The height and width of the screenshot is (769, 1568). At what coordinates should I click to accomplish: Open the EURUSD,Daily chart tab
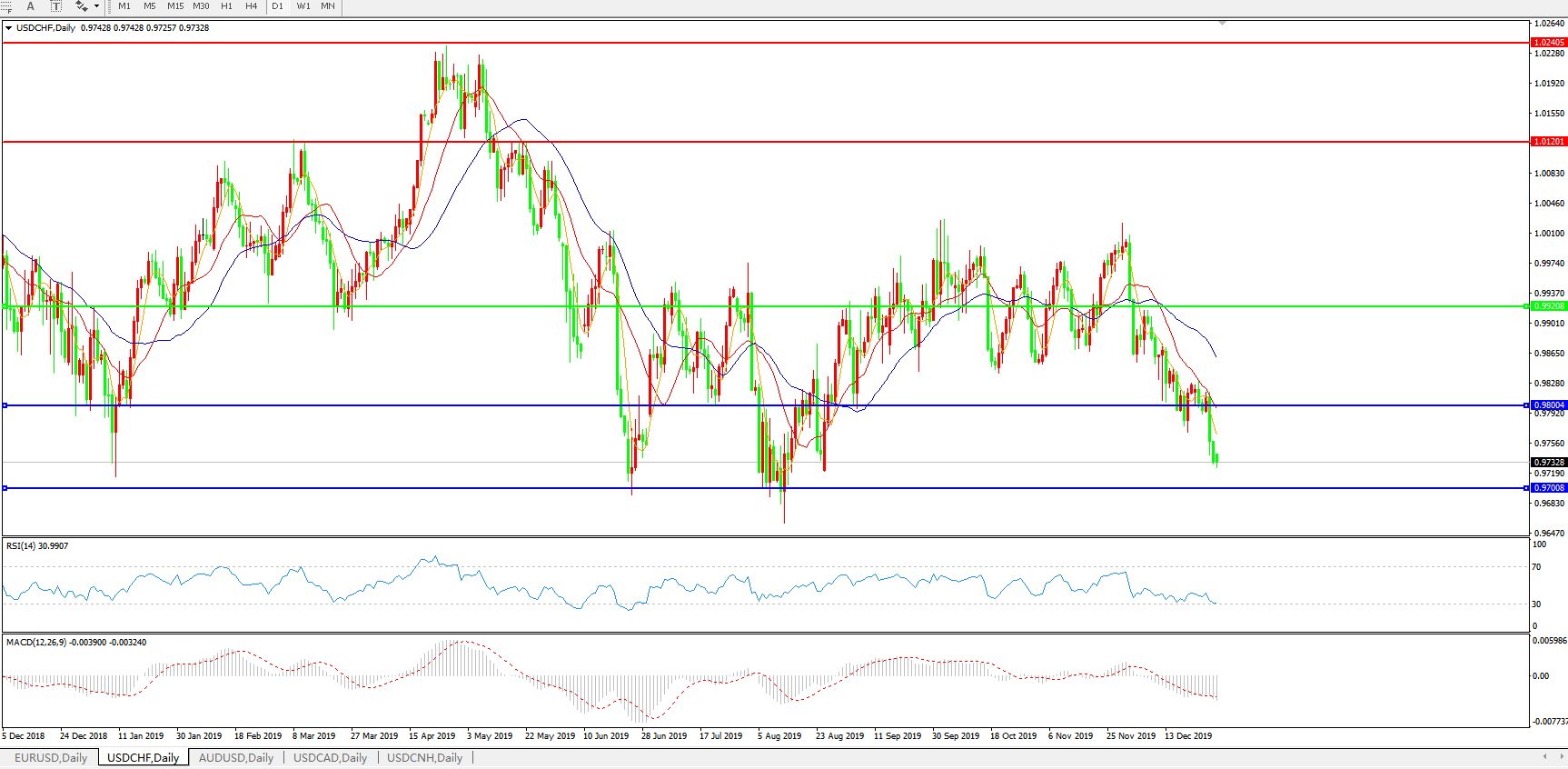click(x=51, y=757)
